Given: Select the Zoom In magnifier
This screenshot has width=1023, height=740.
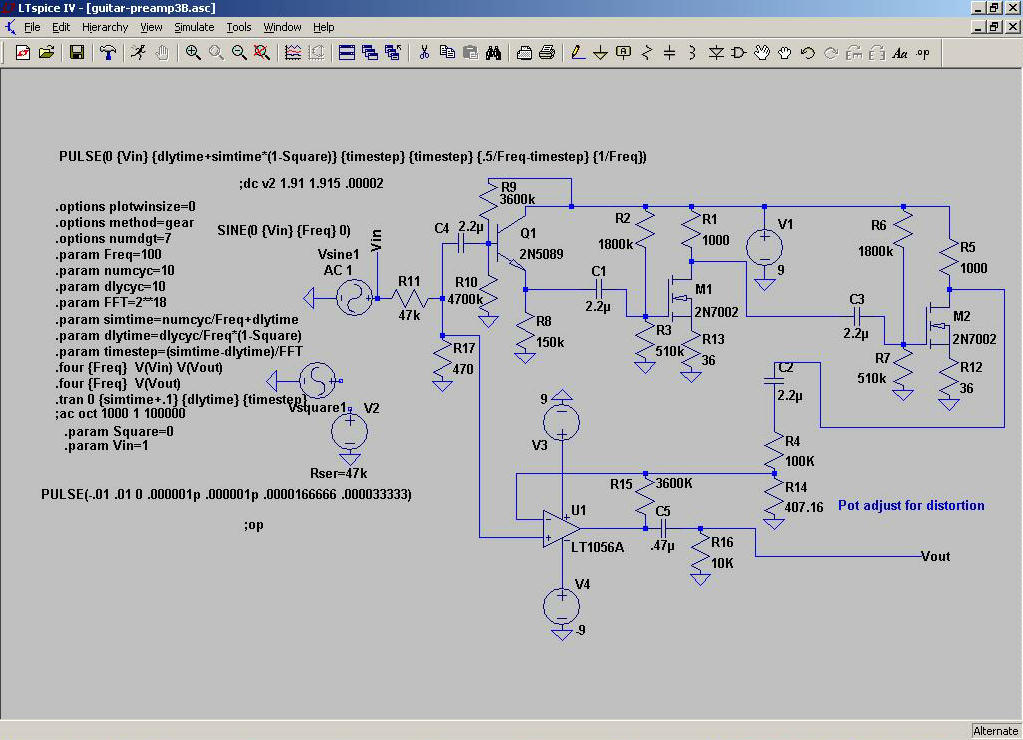Looking at the screenshot, I should [192, 53].
